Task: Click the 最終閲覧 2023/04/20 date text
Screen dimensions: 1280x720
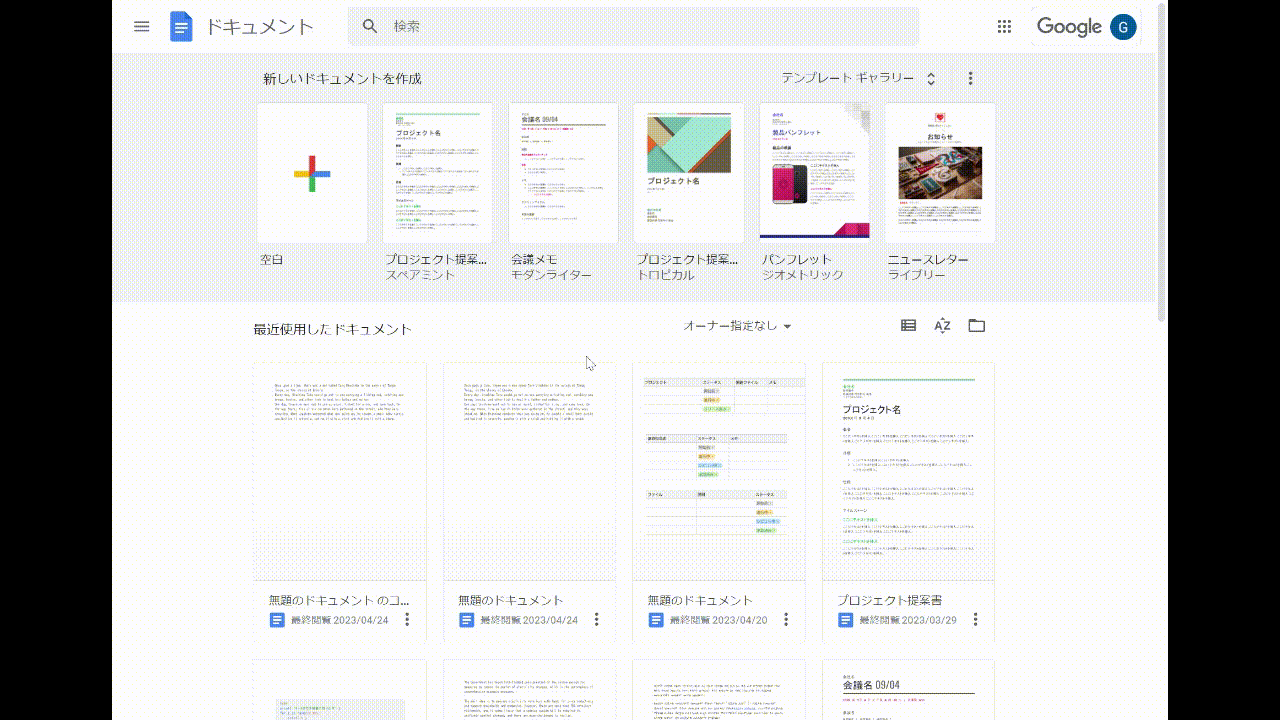Action: (719, 620)
